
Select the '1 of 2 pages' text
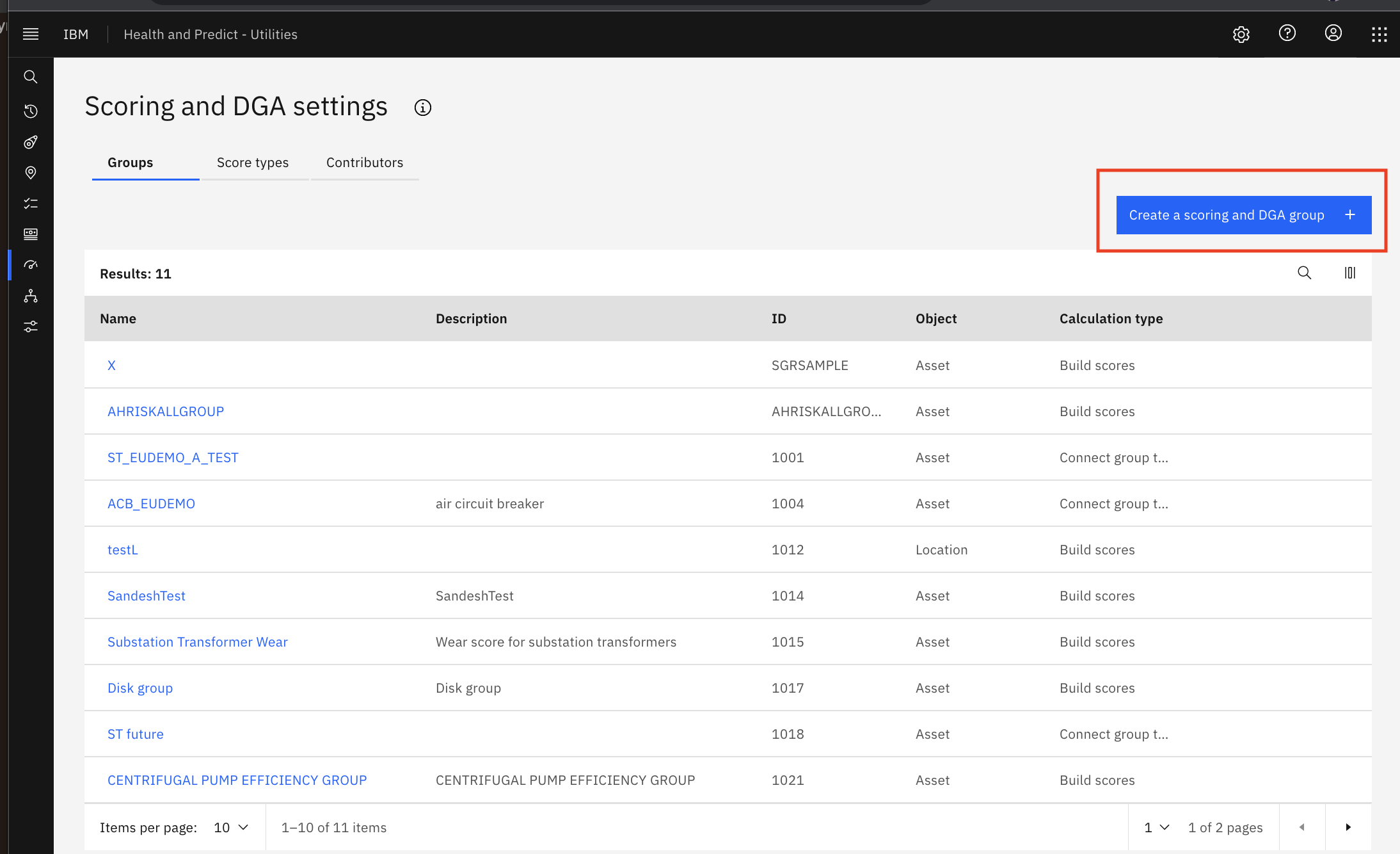1225,828
